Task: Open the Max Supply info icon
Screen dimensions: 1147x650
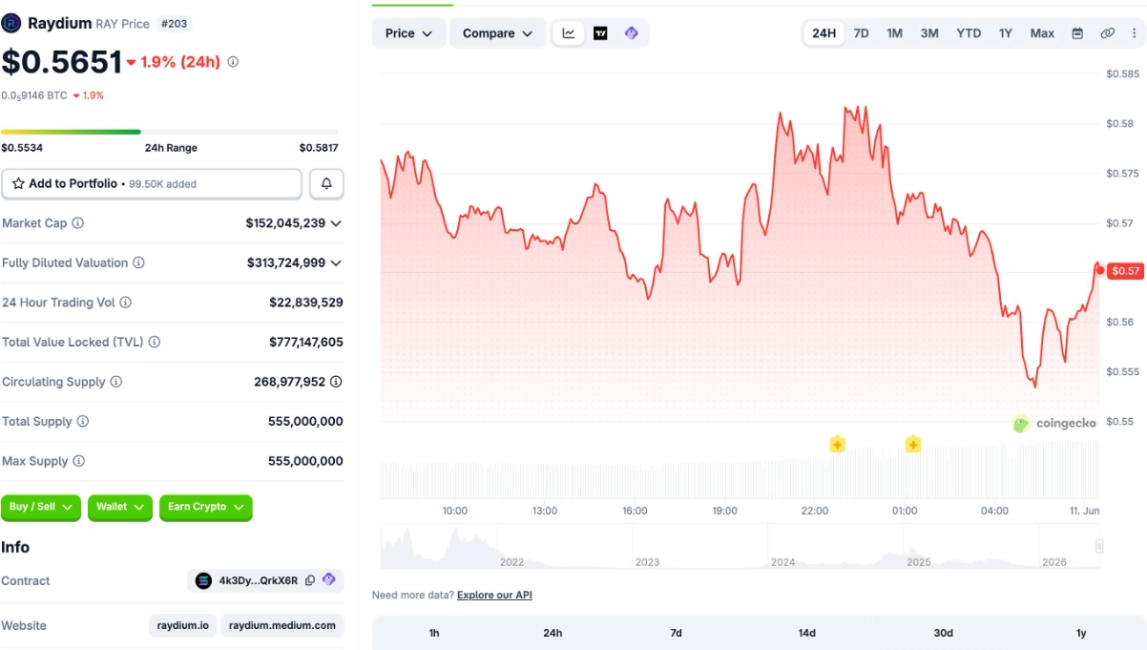Action: pyautogui.click(x=79, y=461)
